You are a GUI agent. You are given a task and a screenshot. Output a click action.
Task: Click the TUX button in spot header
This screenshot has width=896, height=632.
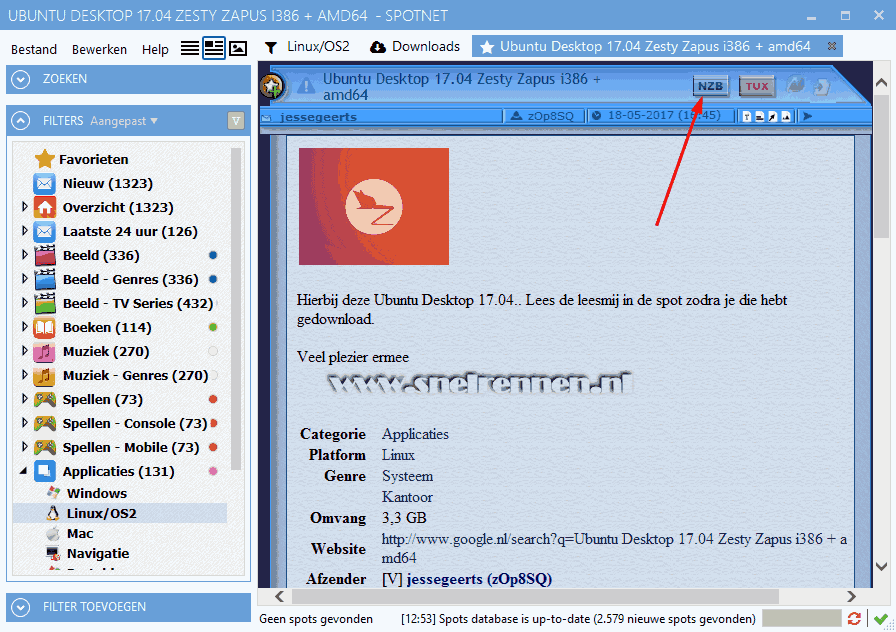757,86
